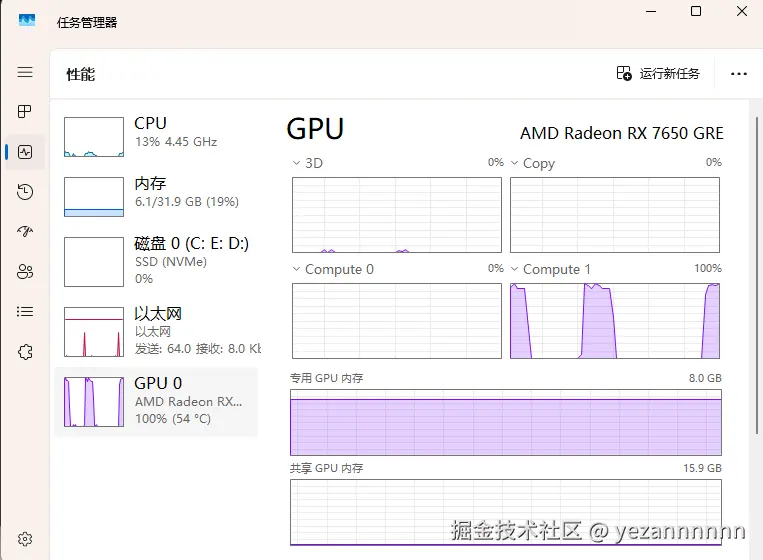
Task: Open the Processes page icon
Action: pyautogui.click(x=25, y=112)
